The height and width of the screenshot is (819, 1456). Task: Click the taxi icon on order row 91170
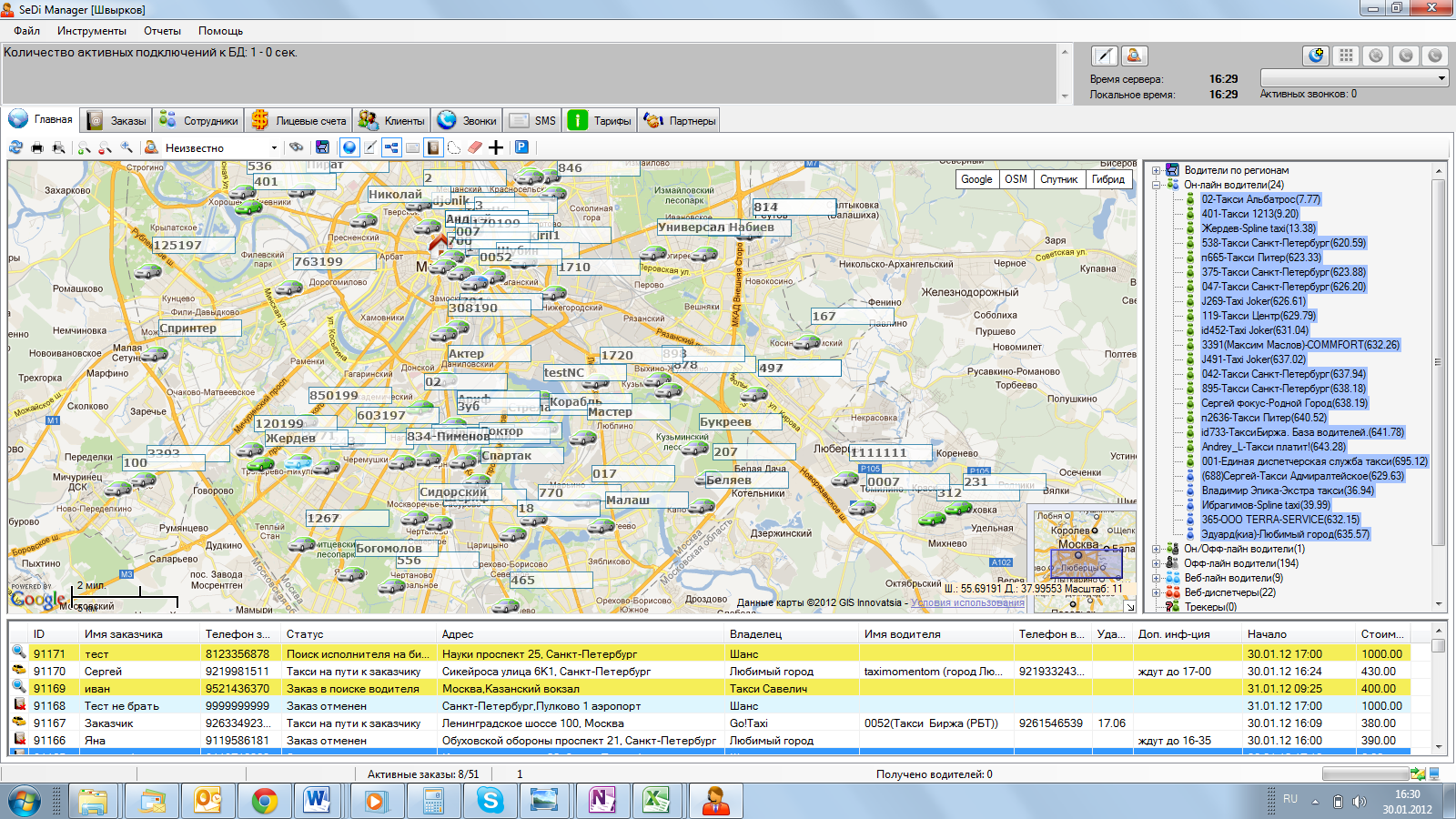(18, 670)
